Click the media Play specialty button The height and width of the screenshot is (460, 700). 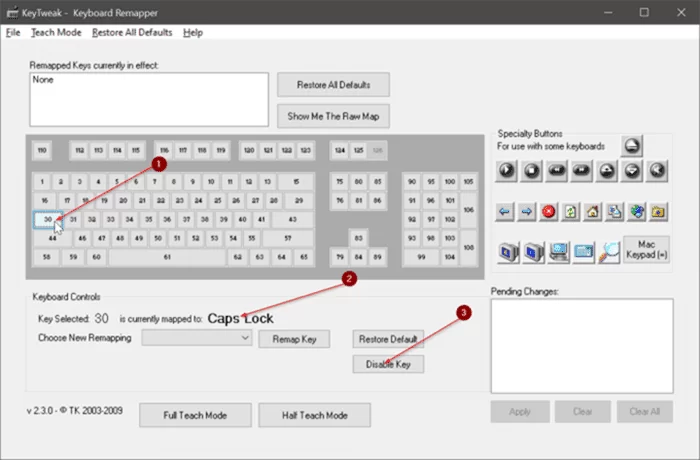[506, 171]
